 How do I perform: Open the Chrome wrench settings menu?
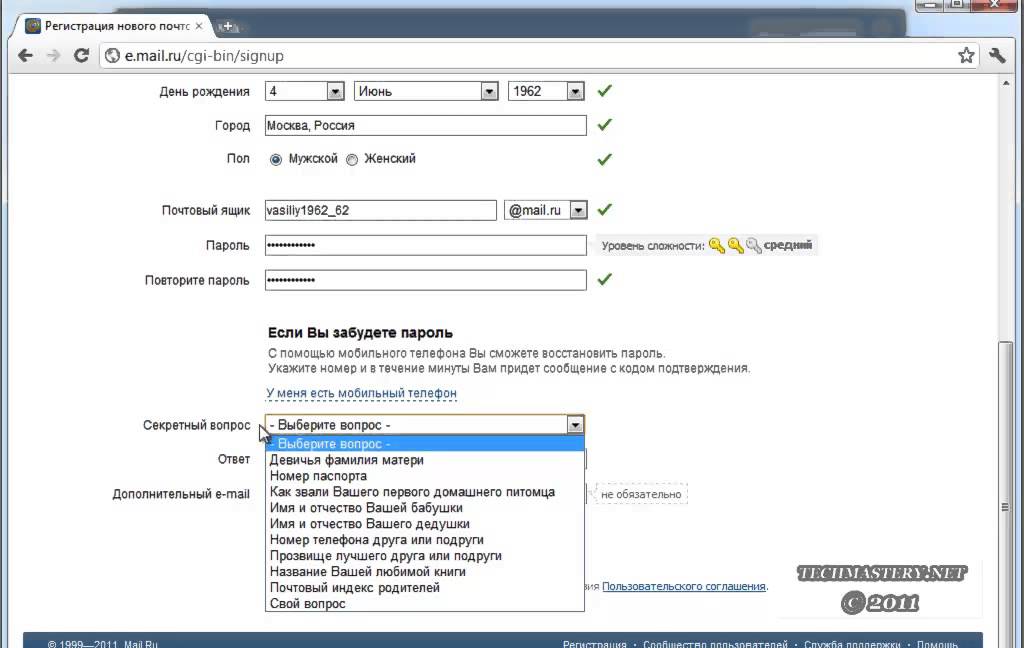click(x=997, y=56)
